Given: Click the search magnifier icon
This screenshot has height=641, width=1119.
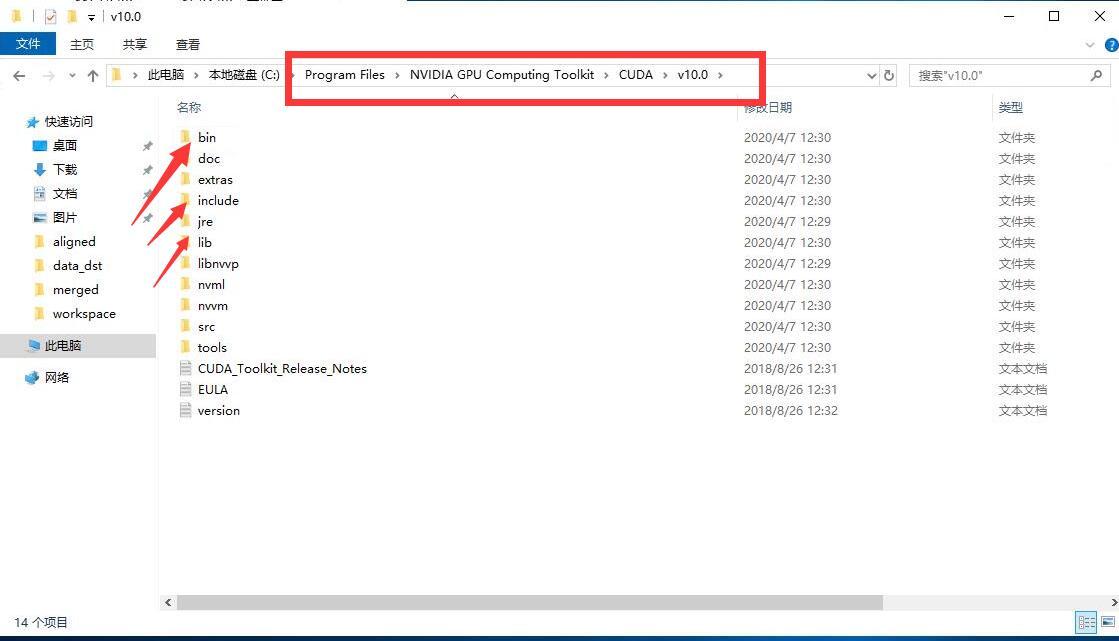Looking at the screenshot, I should click(x=1097, y=75).
